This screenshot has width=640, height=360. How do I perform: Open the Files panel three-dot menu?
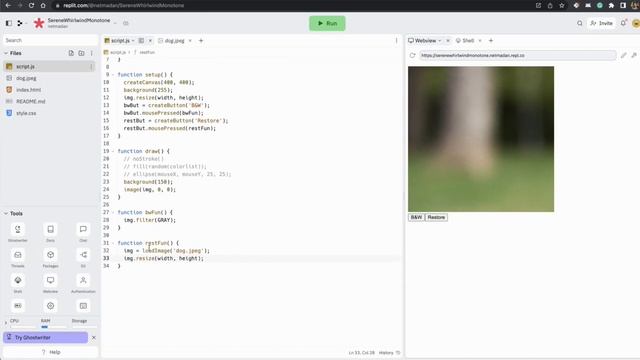tap(91, 53)
